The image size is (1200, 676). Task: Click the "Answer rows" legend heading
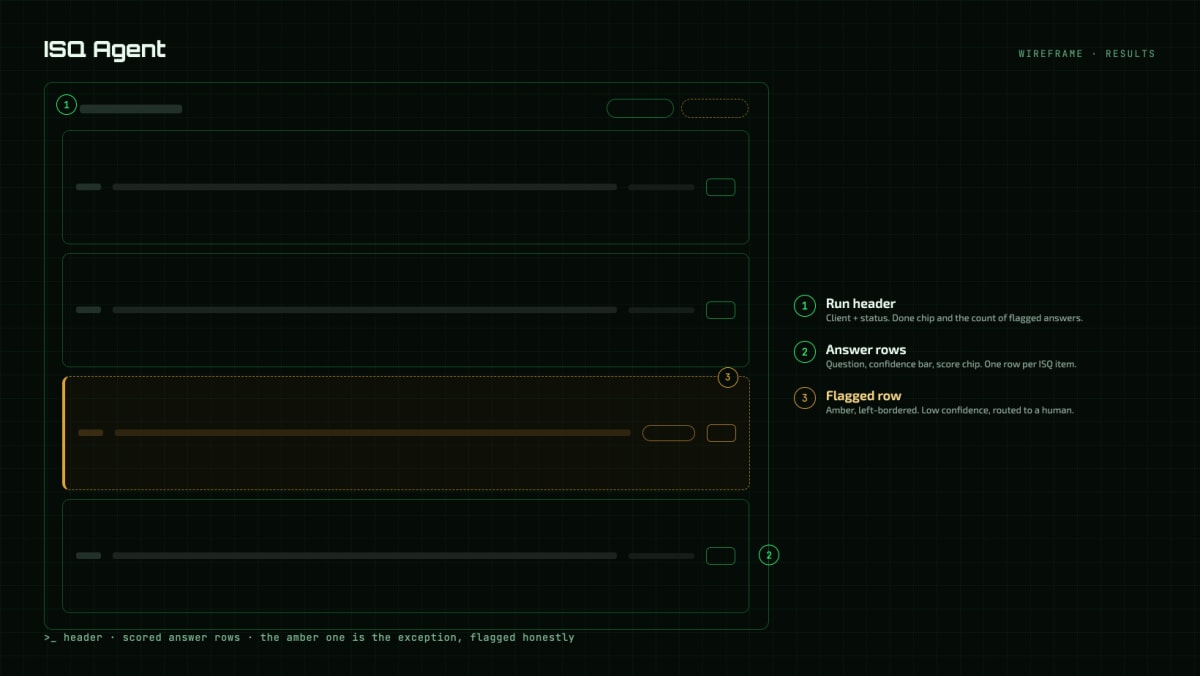(866, 350)
